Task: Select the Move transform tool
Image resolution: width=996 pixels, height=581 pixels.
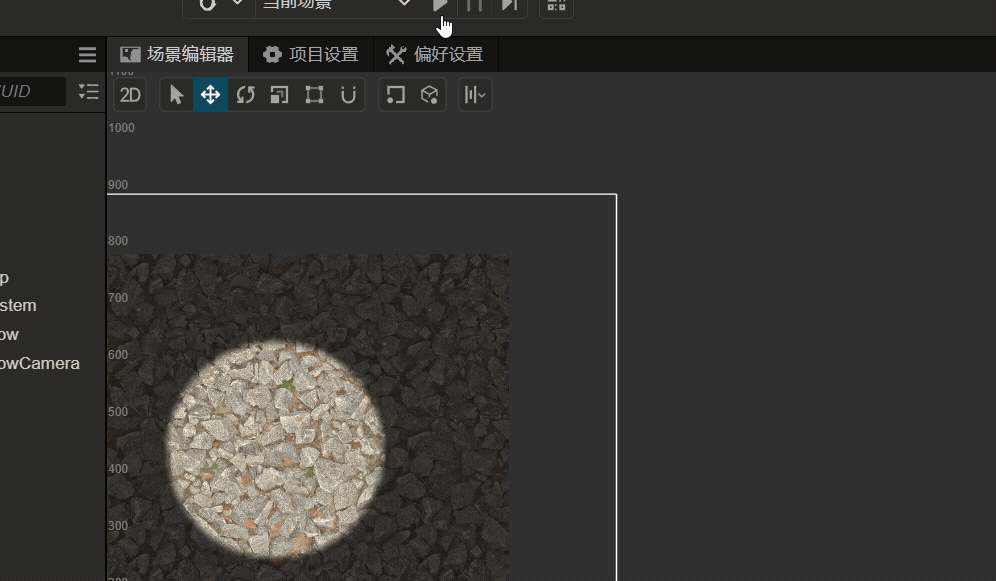Action: (x=210, y=95)
